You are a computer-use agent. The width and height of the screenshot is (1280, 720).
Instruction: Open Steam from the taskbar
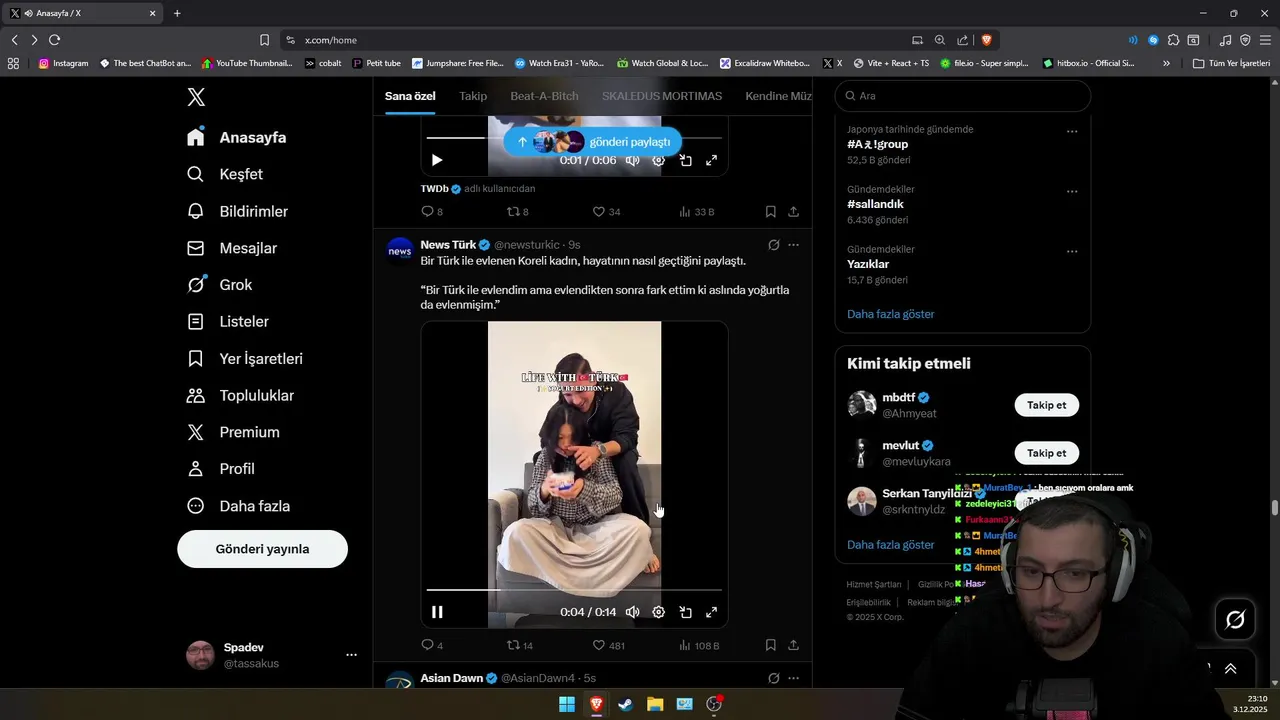[x=625, y=704]
